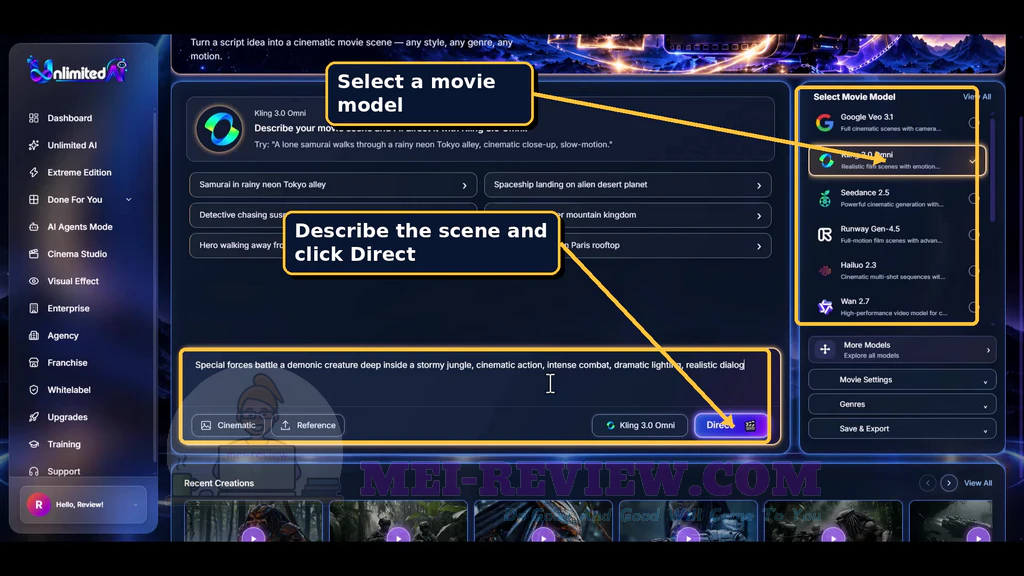Click the AI Agents Mode robot icon
Image resolution: width=1024 pixels, height=576 pixels.
tap(34, 227)
